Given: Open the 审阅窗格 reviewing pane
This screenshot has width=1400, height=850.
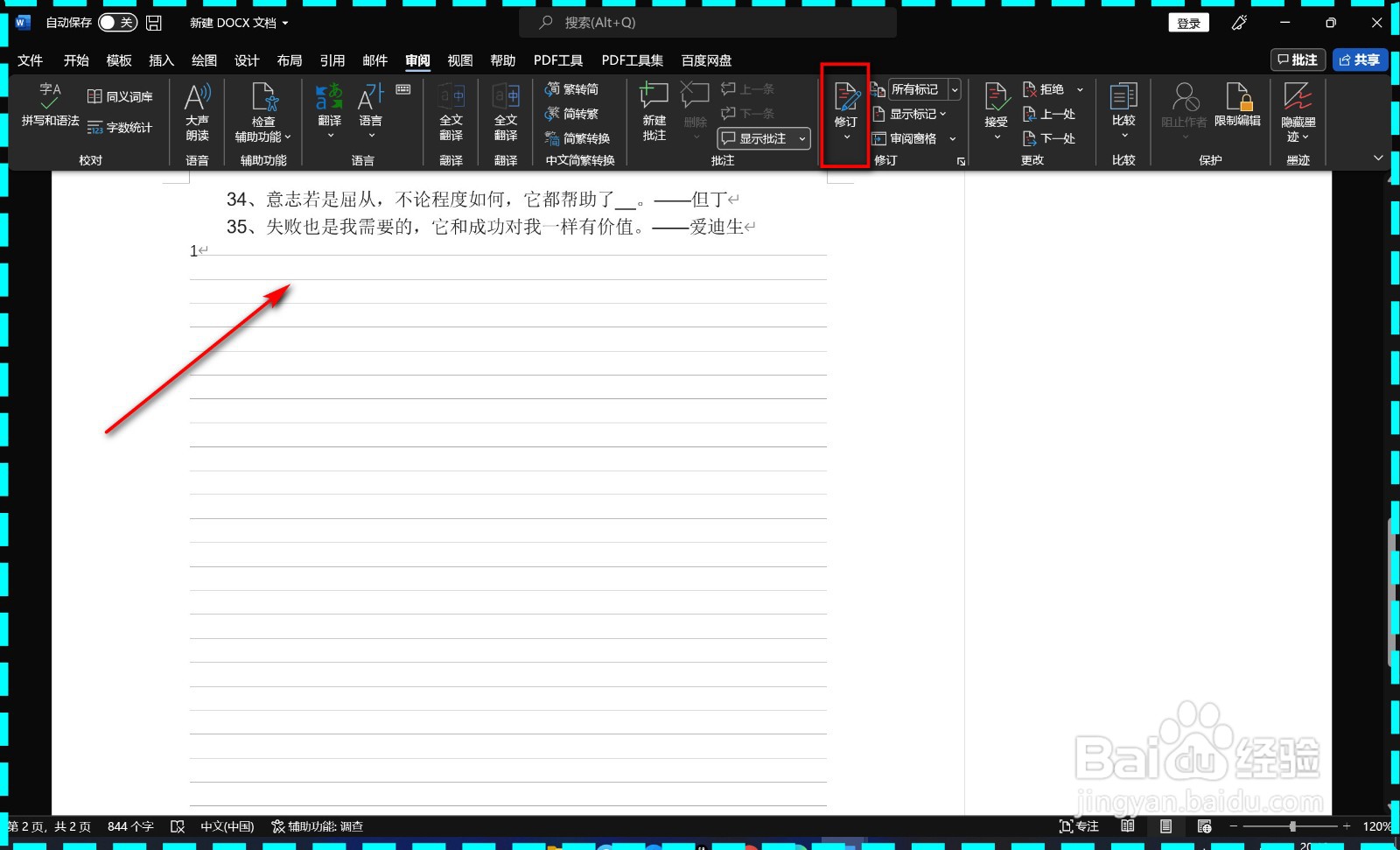Looking at the screenshot, I should 905,138.
